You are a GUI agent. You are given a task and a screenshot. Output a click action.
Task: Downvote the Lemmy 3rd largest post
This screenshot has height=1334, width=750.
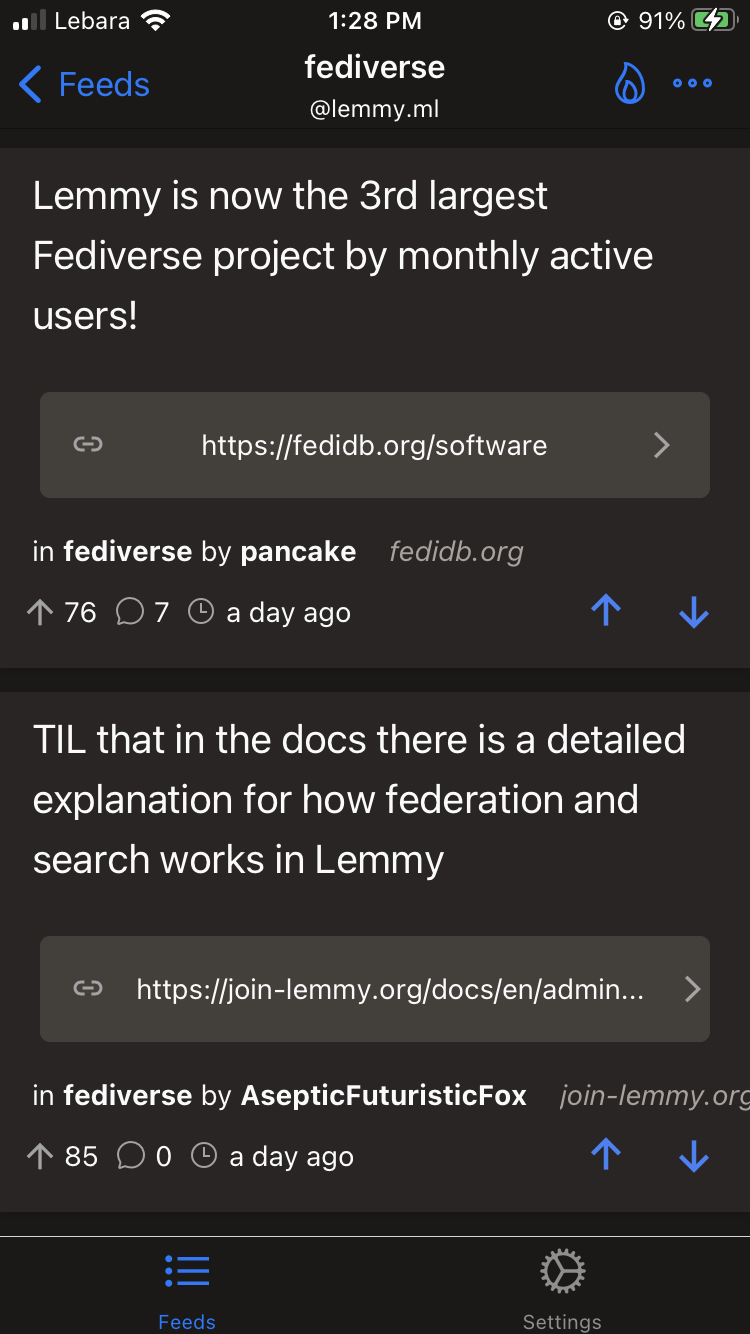(x=693, y=611)
